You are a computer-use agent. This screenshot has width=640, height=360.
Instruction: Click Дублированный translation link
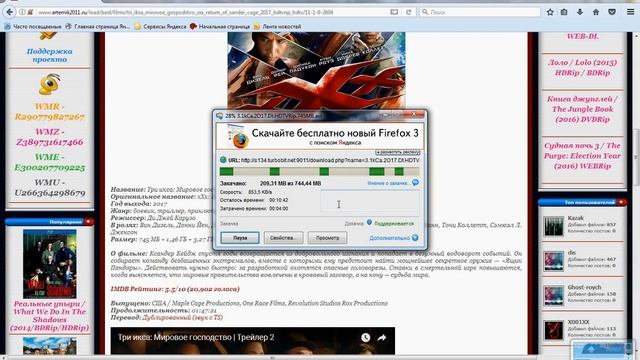coord(182,317)
